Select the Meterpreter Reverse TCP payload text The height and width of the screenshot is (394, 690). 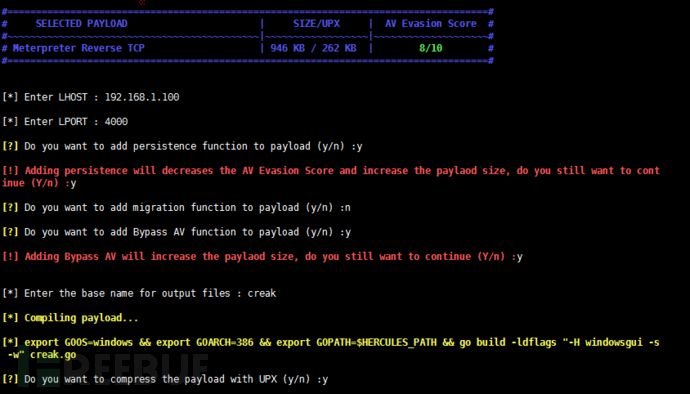point(78,48)
